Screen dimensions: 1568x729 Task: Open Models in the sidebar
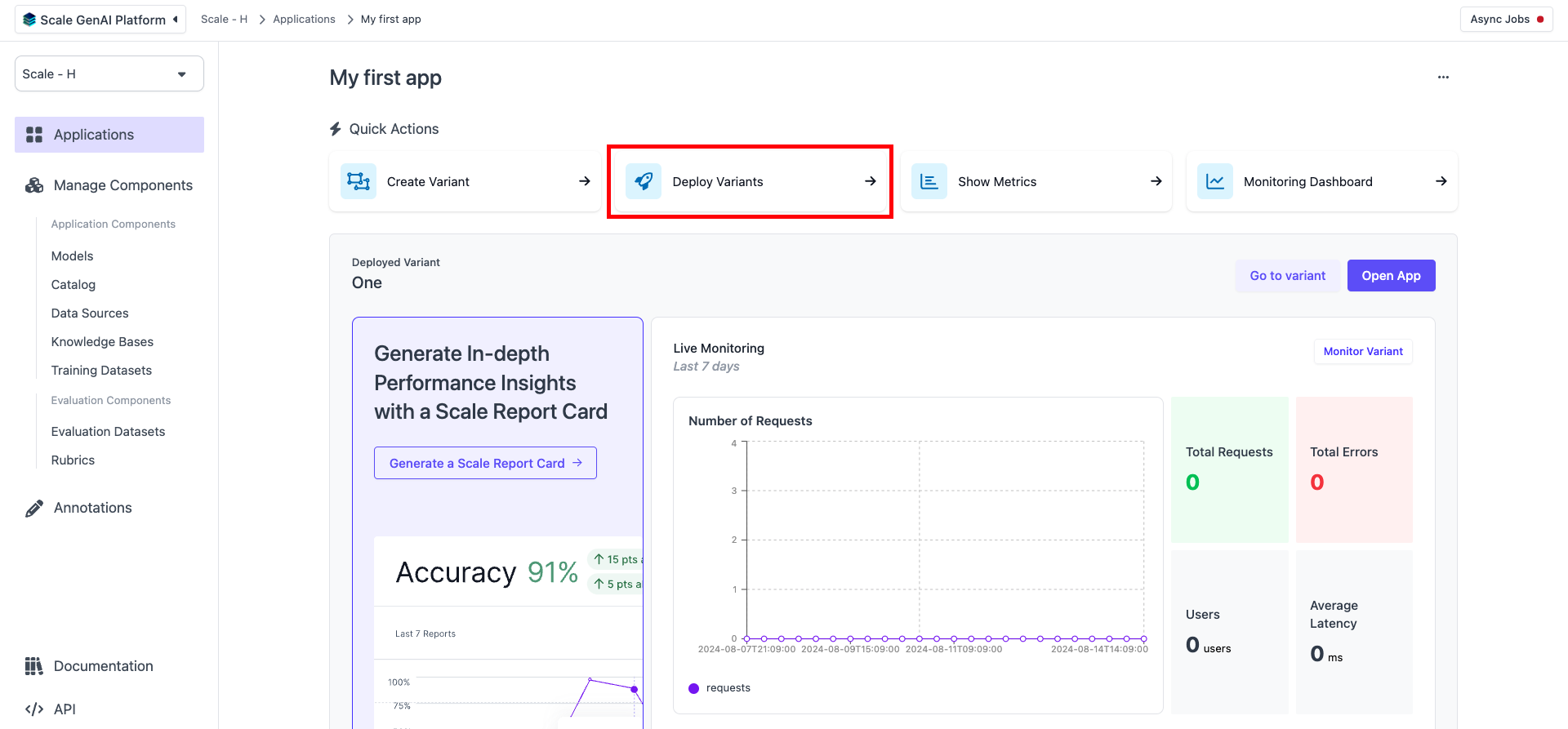click(x=73, y=256)
